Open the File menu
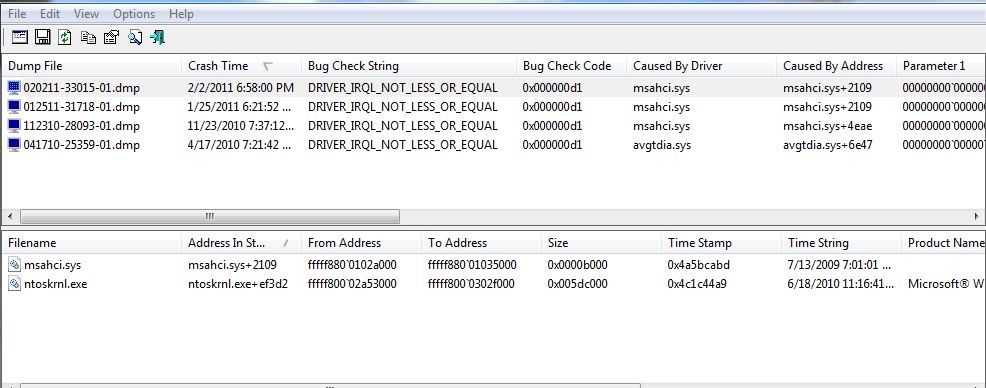The image size is (986, 388). [x=17, y=13]
